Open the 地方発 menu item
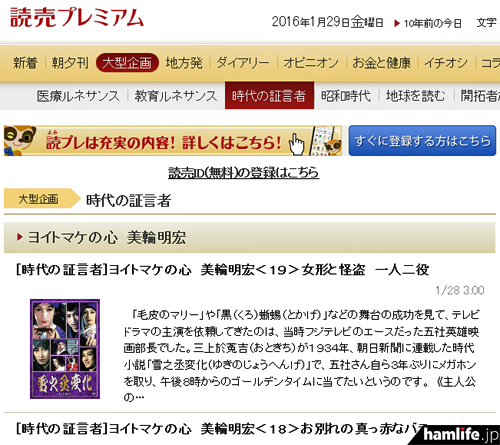Screen dimensions: 500x445 (184, 63)
